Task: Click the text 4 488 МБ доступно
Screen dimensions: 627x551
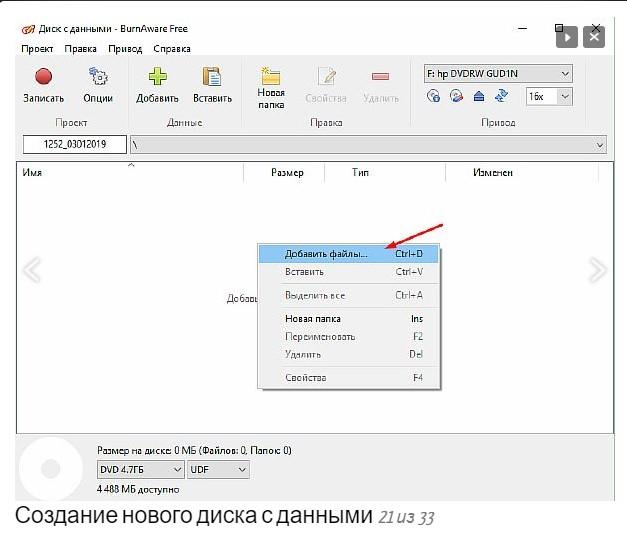Action: (138, 489)
